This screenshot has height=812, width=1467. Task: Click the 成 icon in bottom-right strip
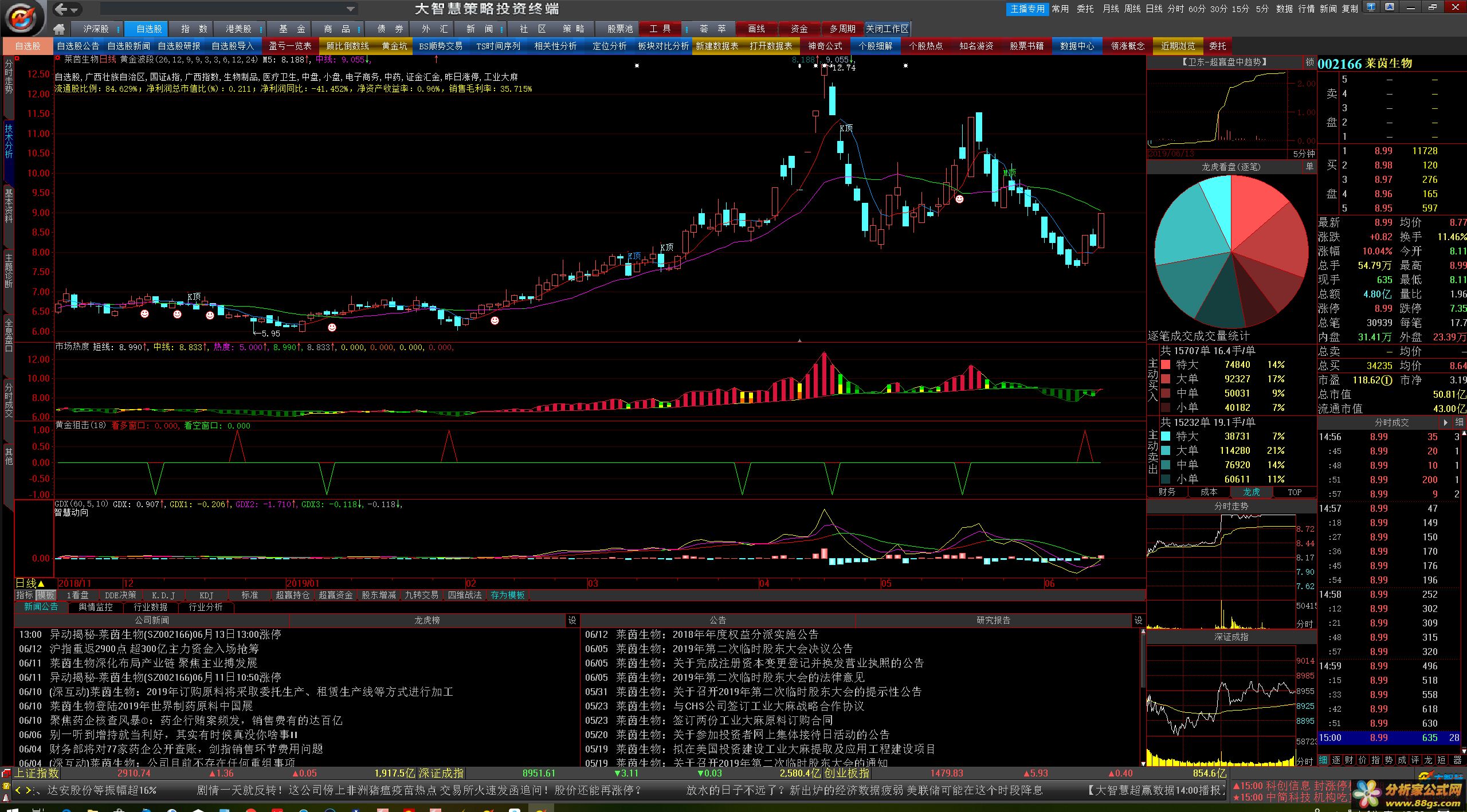[1402, 760]
